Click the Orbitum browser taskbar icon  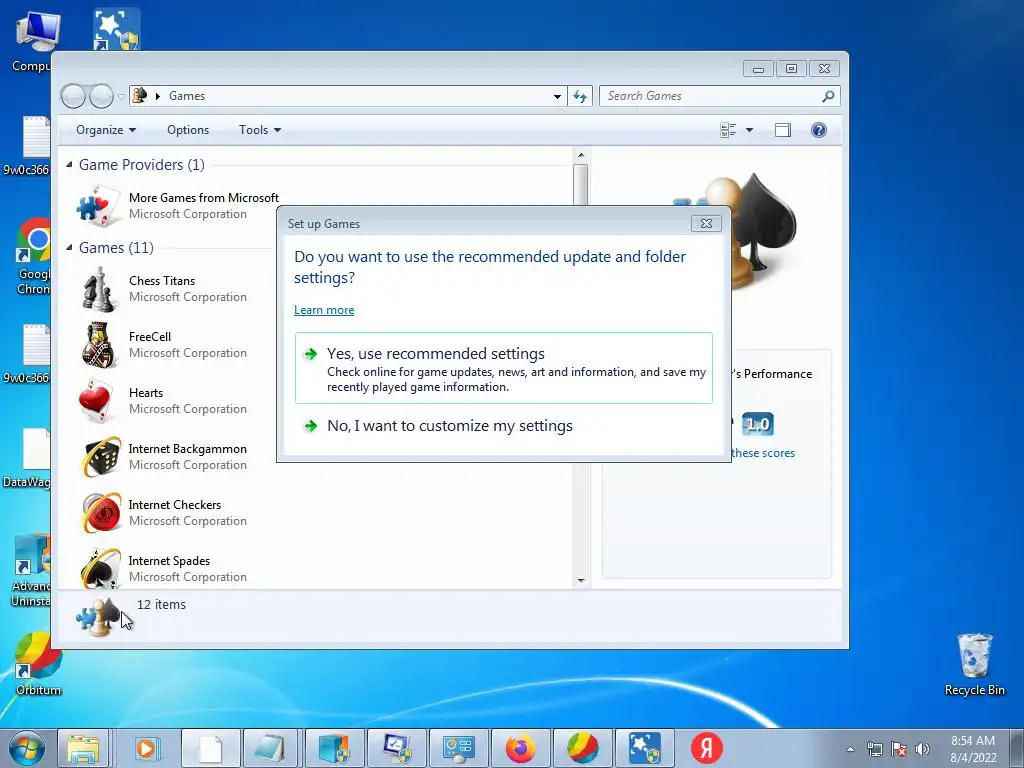coord(583,748)
